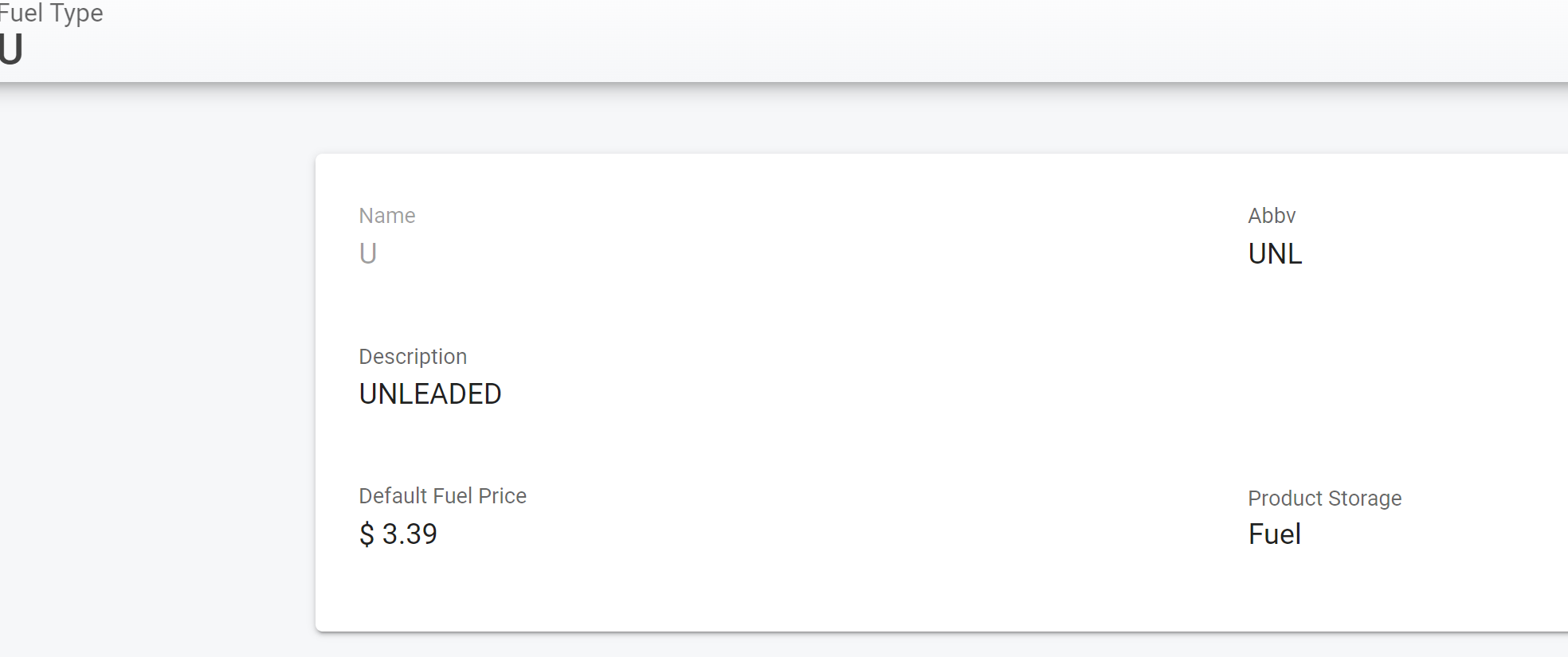The width and height of the screenshot is (1568, 657).
Task: Click the Default Fuel Price label
Action: coord(442,496)
